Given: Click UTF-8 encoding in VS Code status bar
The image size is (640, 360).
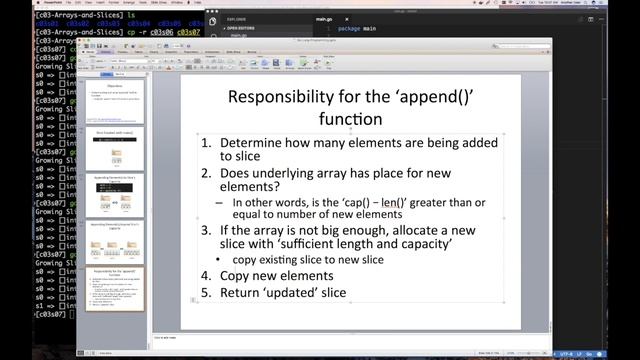Looking at the screenshot, I should [567, 354].
